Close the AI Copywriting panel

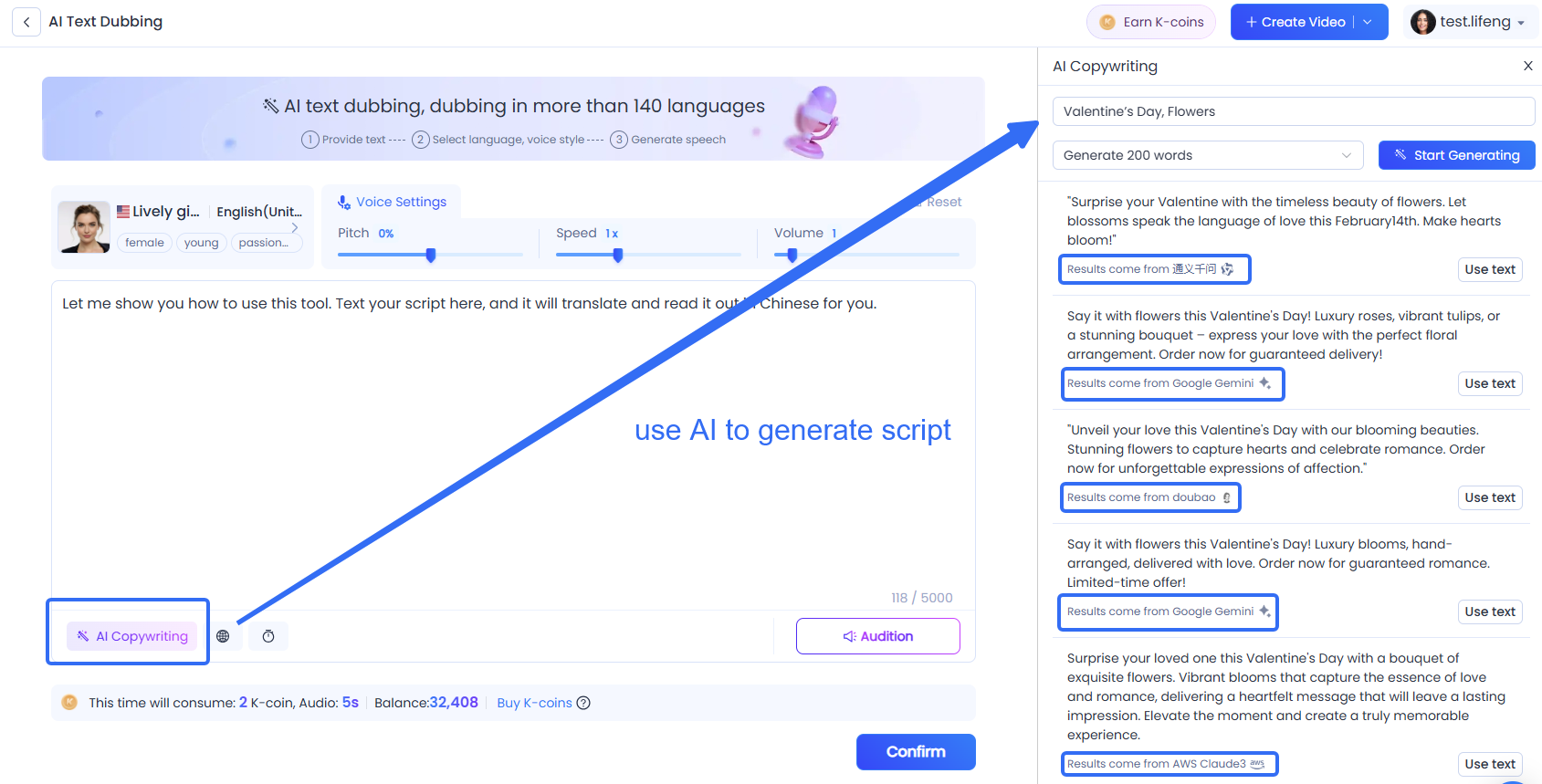(x=1527, y=66)
